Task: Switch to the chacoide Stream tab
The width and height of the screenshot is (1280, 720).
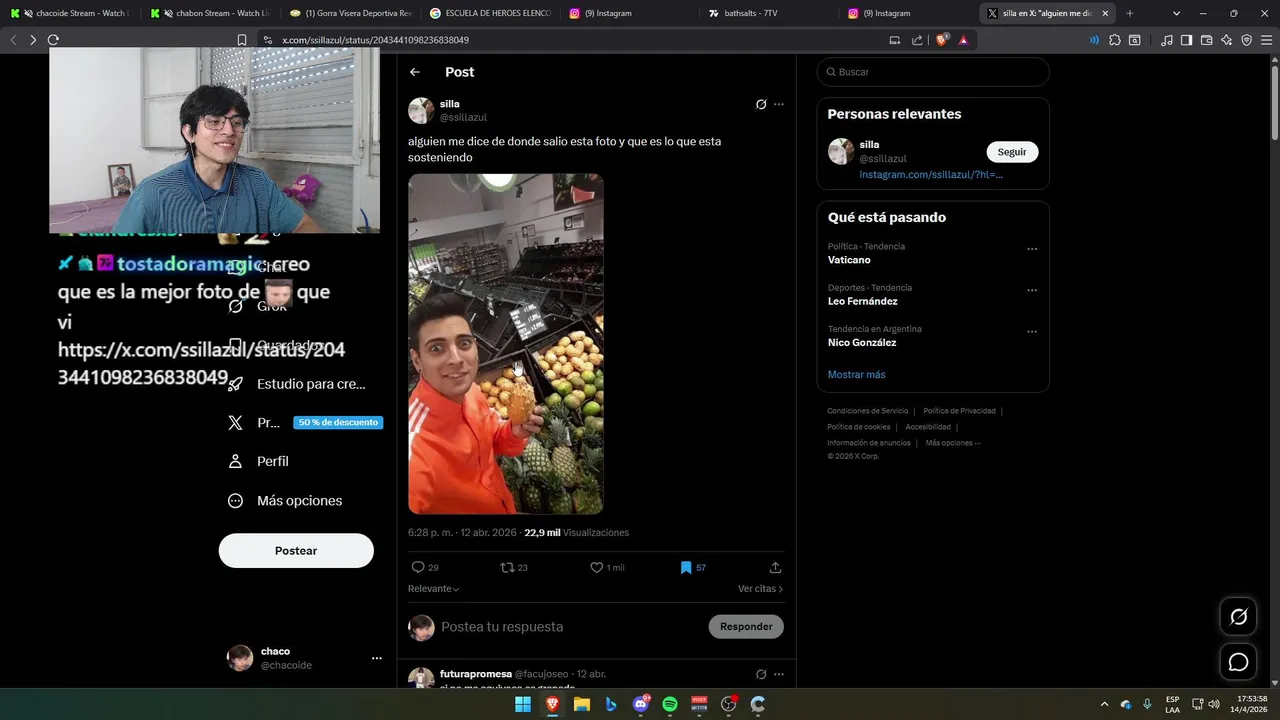Action: [69, 13]
